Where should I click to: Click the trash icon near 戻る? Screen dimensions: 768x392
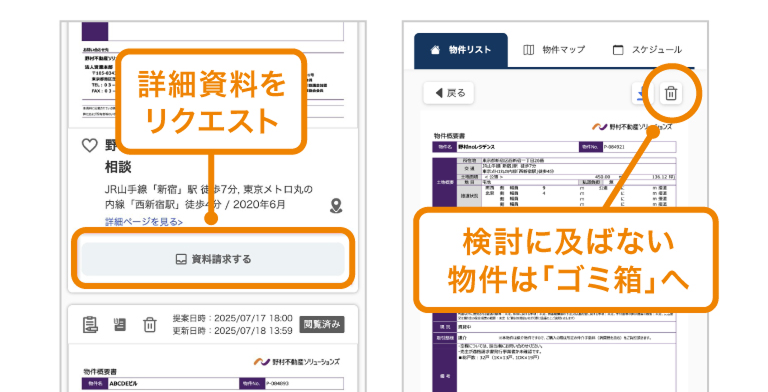pos(671,93)
